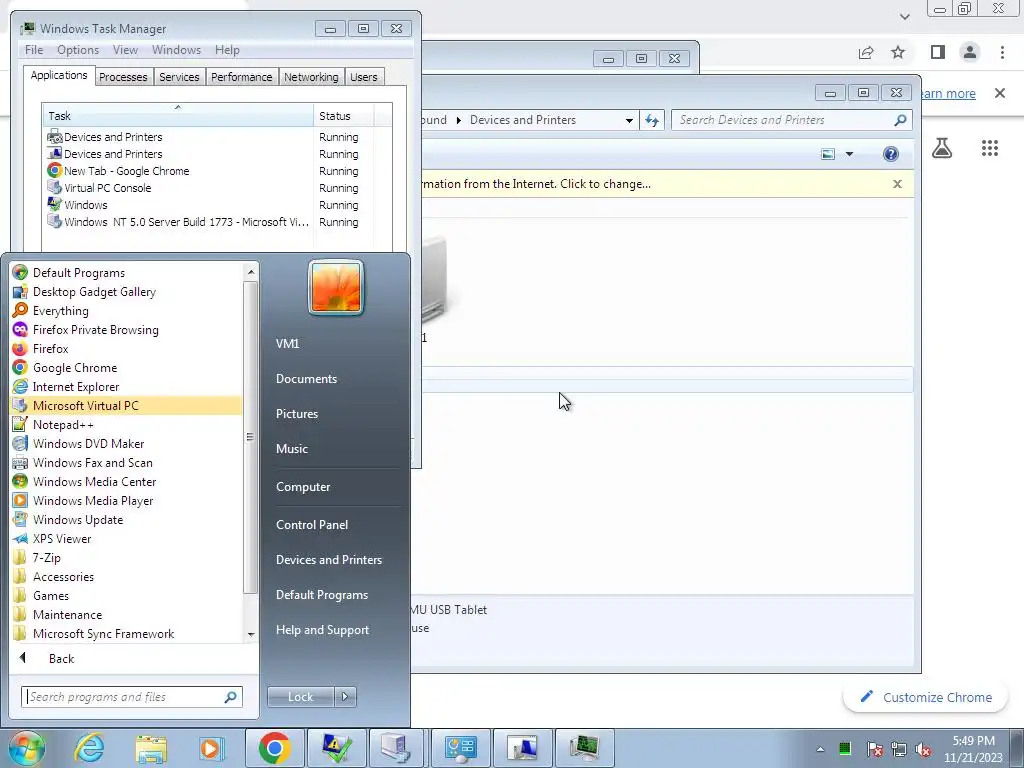Open the View menu in Task Manager
The image size is (1024, 768).
[x=125, y=50]
